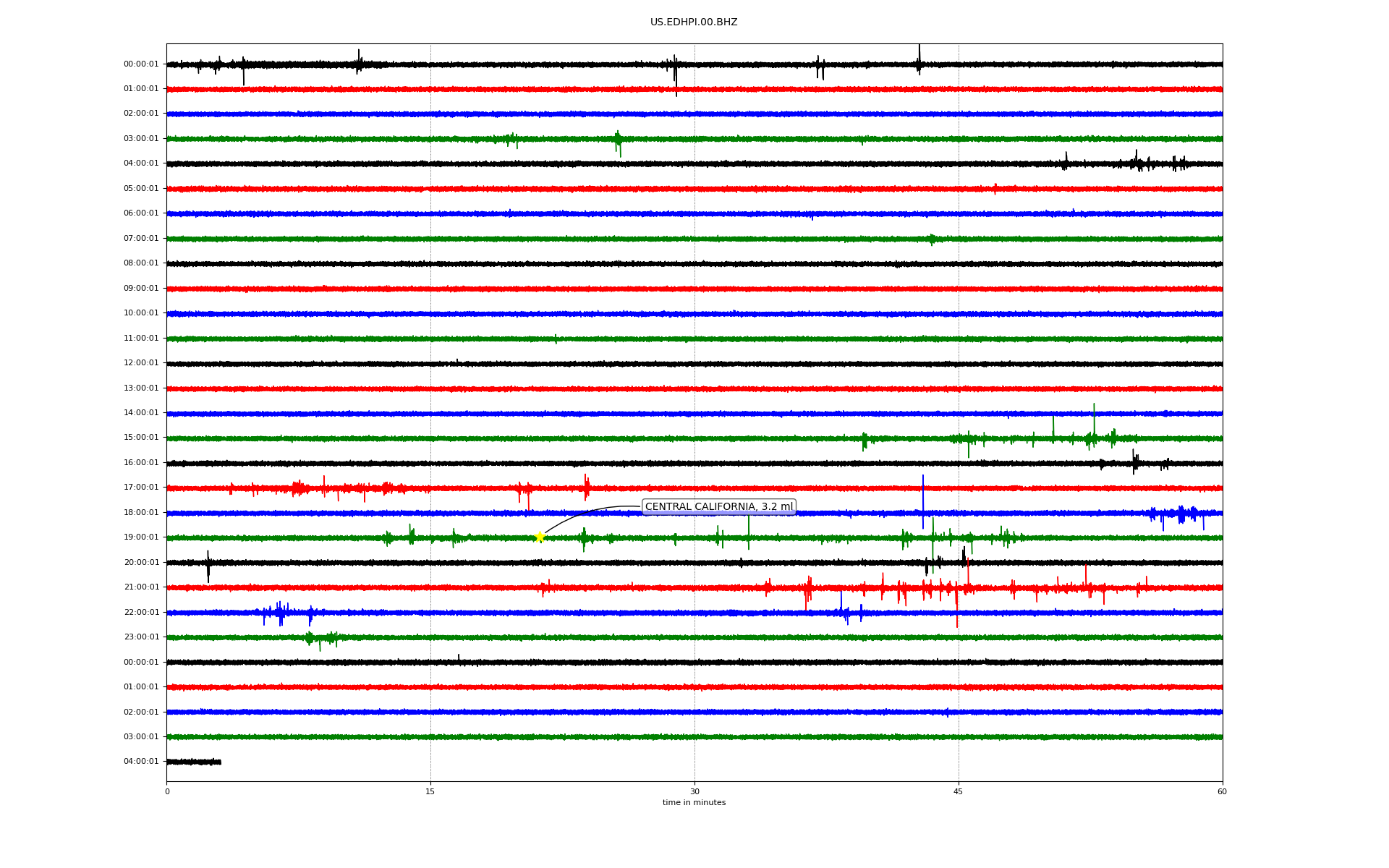Click the plot title US.EDHPI.00.BHZ
Image resolution: width=1389 pixels, height=868 pixels.
click(694, 22)
